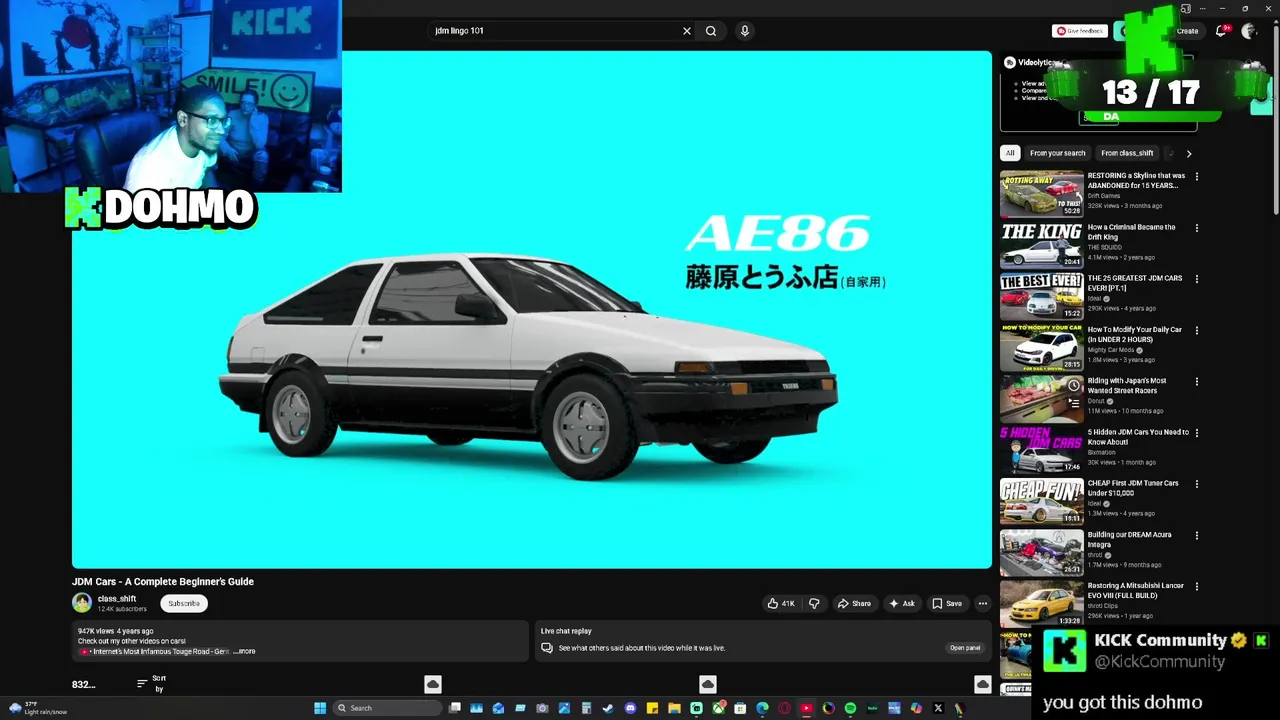Open THE KING drift video thumbnail
Viewport: 1280px width, 720px height.
pos(1041,245)
